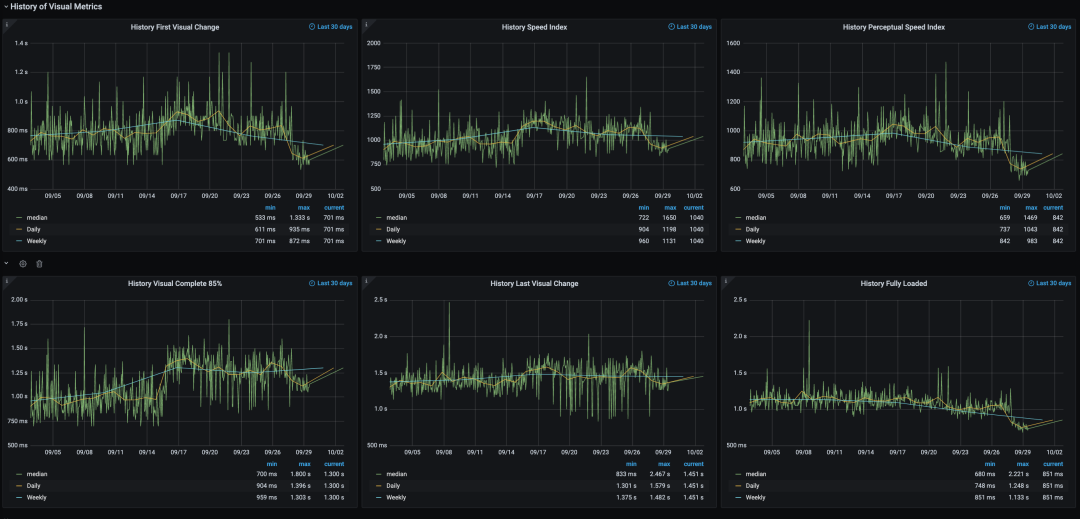Toggle Weekly series in Speed Index legend

tap(396, 241)
